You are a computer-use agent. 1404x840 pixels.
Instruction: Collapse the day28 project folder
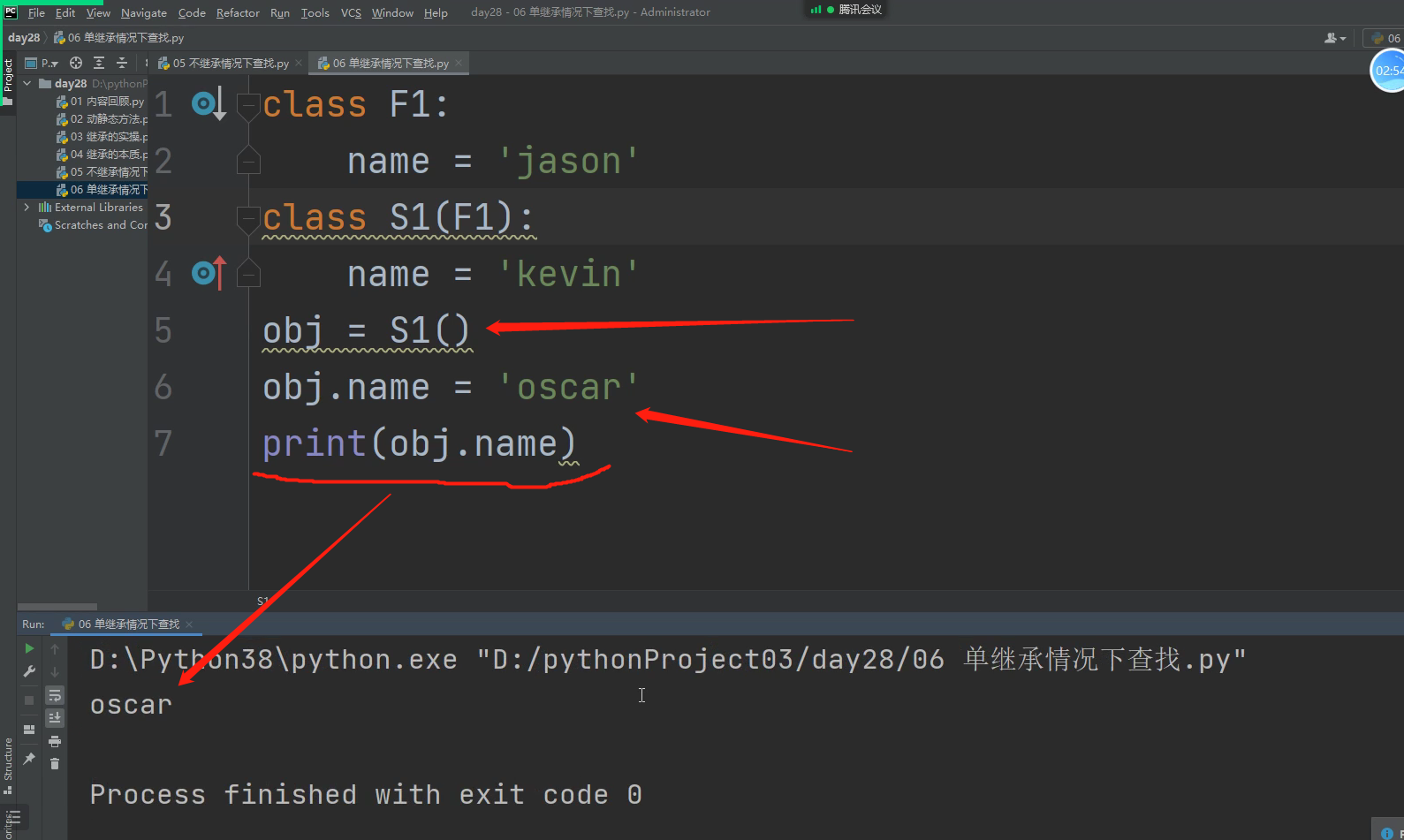coord(27,83)
